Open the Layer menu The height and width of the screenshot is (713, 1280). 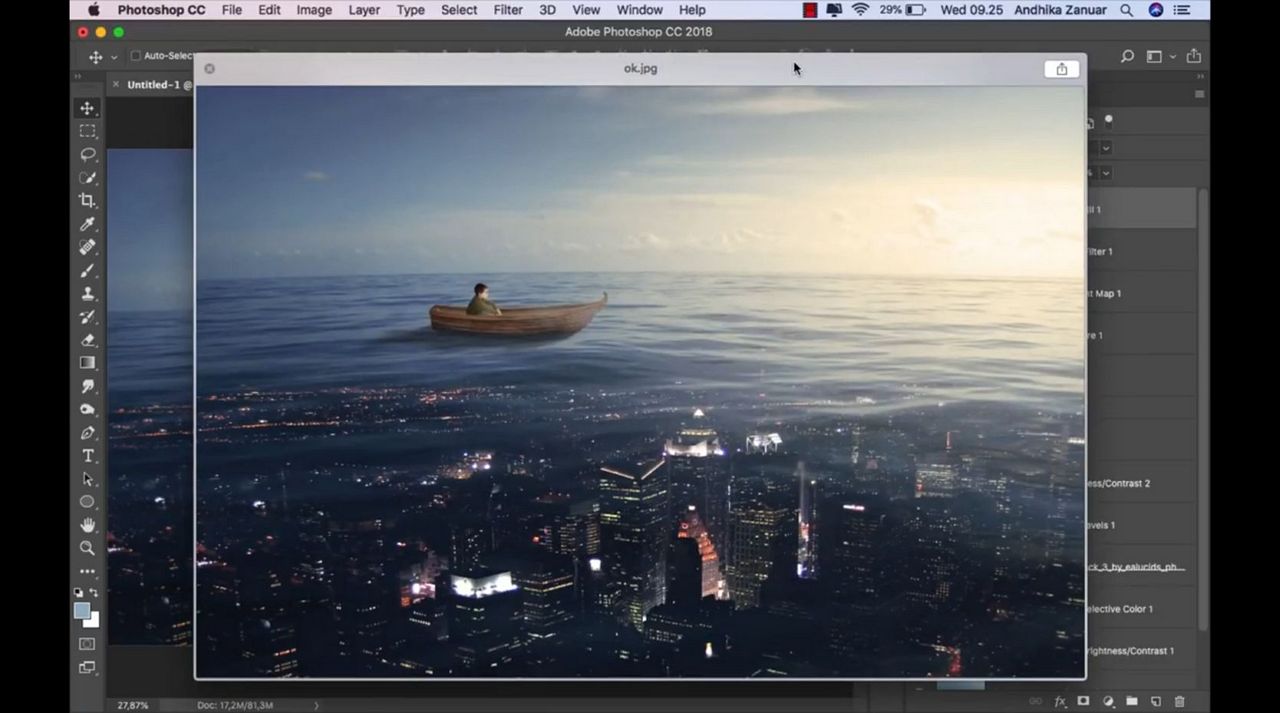(x=364, y=10)
